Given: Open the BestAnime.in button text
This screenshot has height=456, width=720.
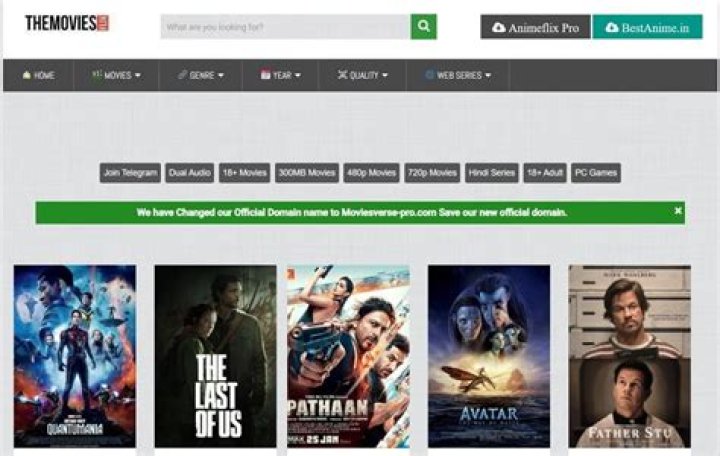Looking at the screenshot, I should 655,28.
